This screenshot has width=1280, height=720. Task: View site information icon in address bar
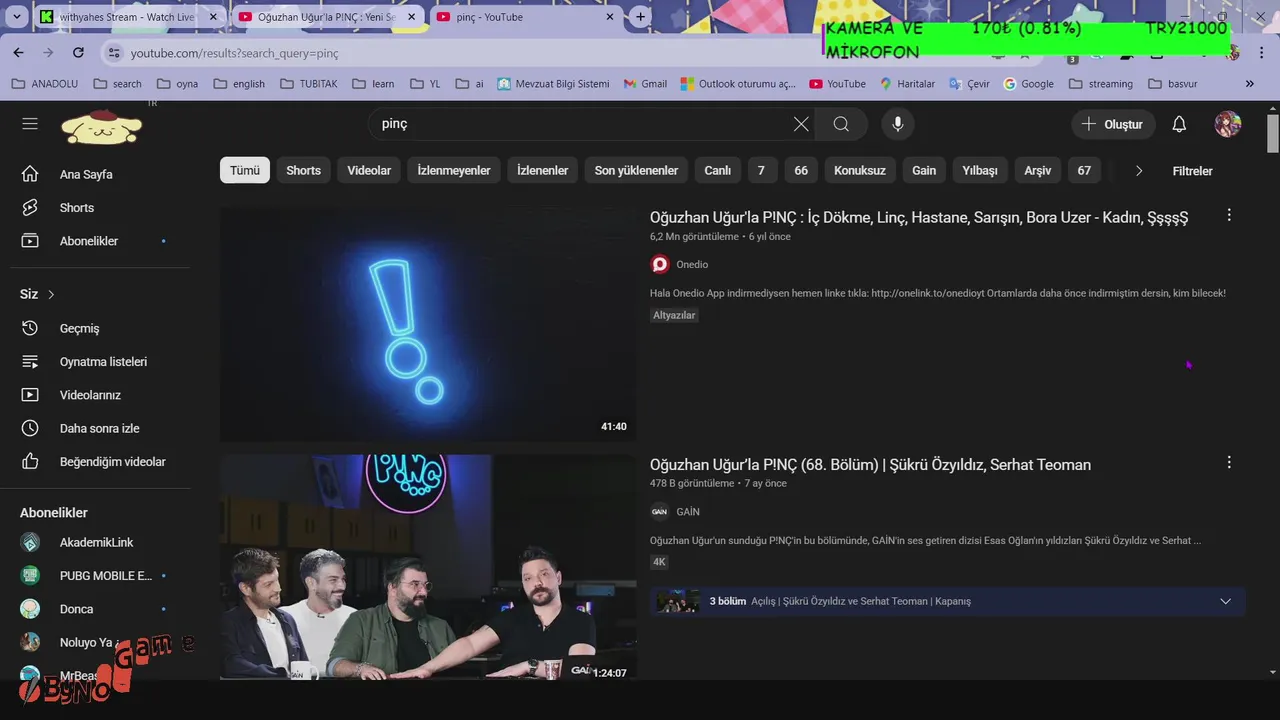point(113,53)
